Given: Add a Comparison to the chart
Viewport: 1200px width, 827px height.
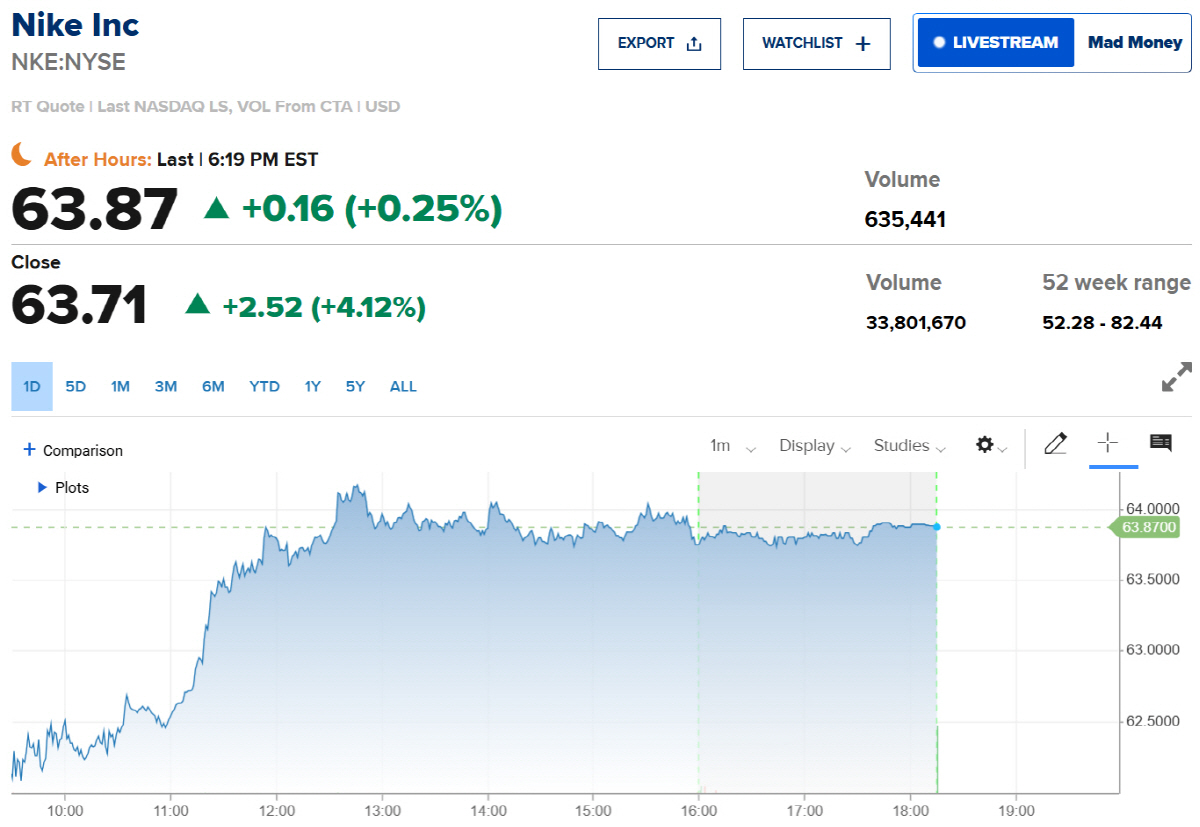Looking at the screenshot, I should coord(71,450).
